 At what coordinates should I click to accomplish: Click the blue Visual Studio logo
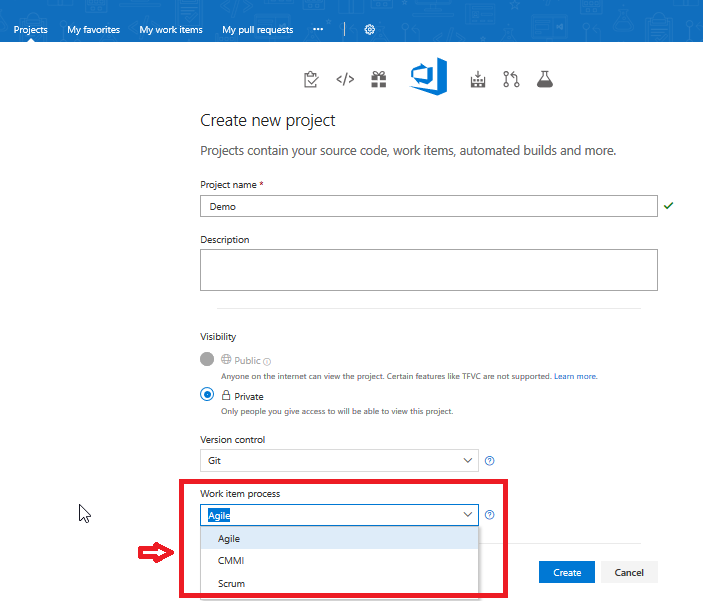coord(428,78)
